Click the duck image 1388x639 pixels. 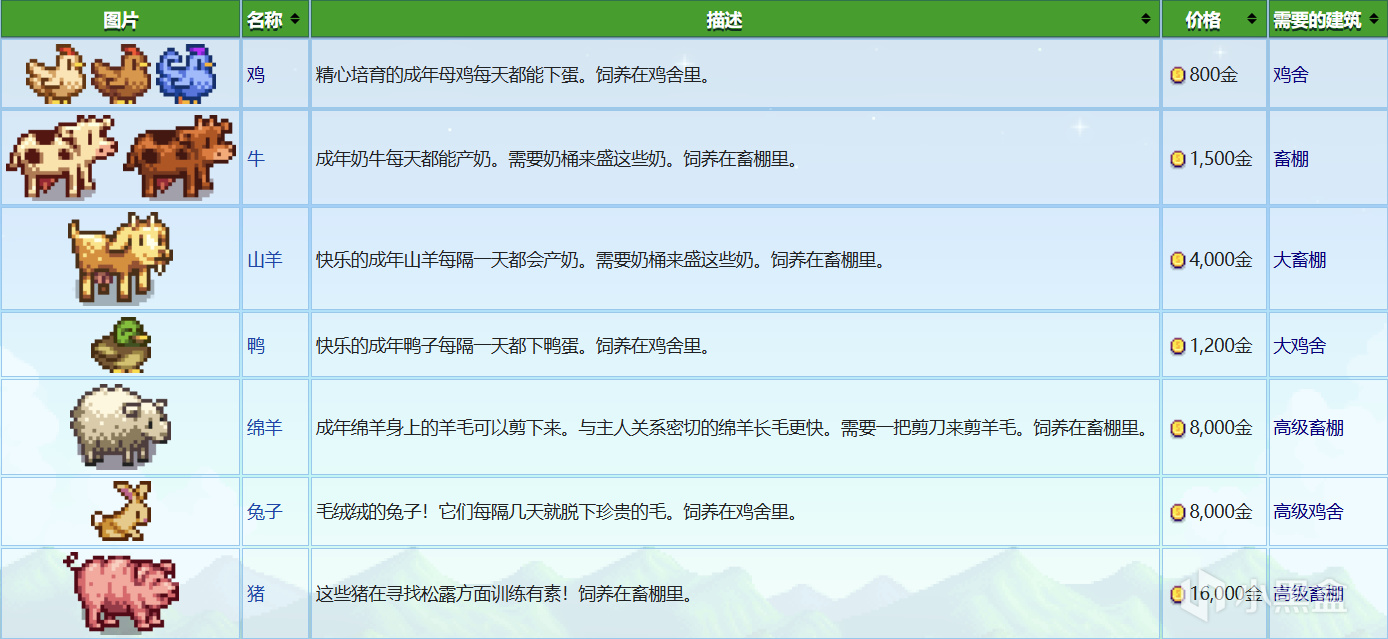click(x=121, y=345)
